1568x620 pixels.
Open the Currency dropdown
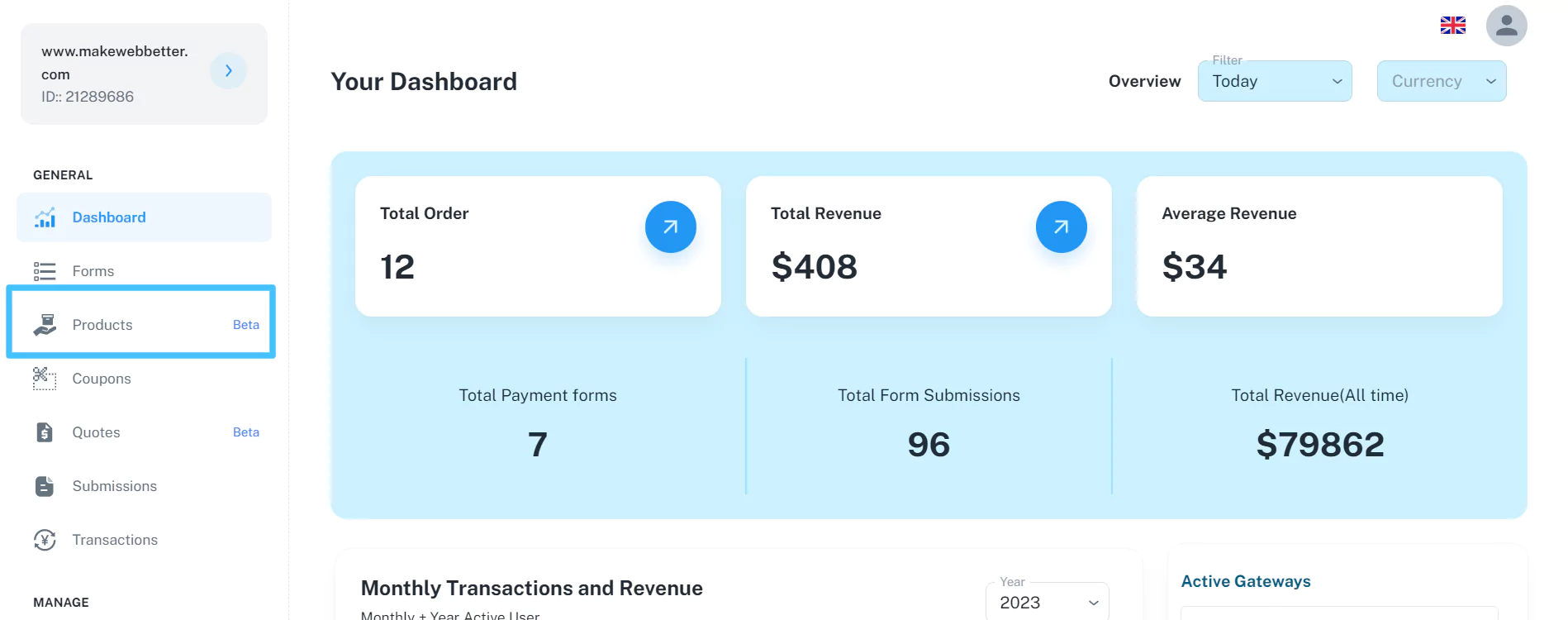(1441, 81)
